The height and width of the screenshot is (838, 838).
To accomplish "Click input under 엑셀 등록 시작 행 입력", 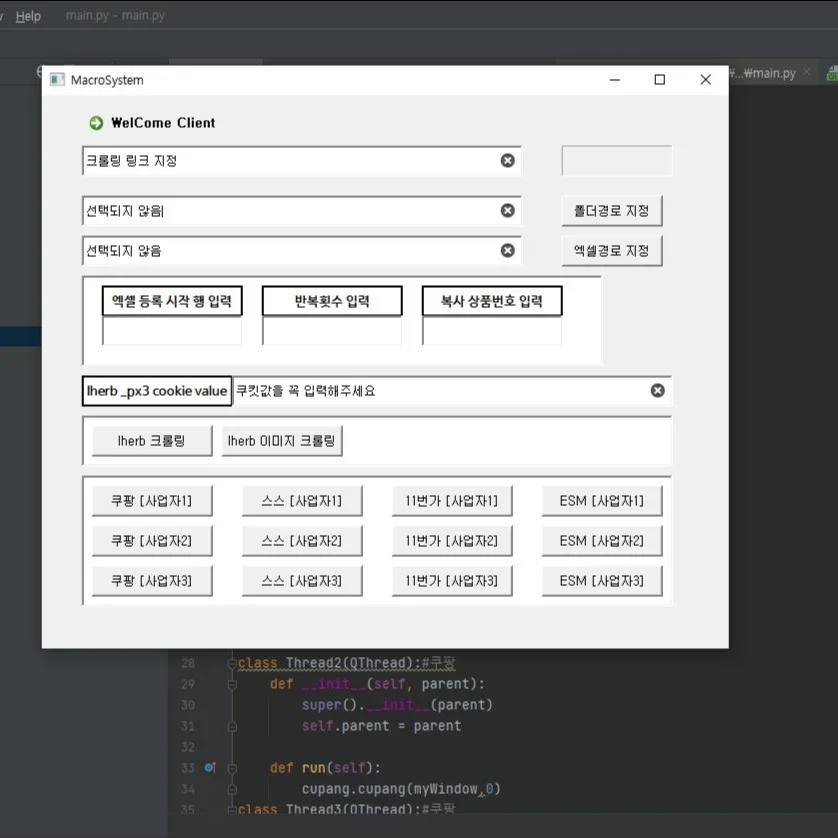I will 172,331.
